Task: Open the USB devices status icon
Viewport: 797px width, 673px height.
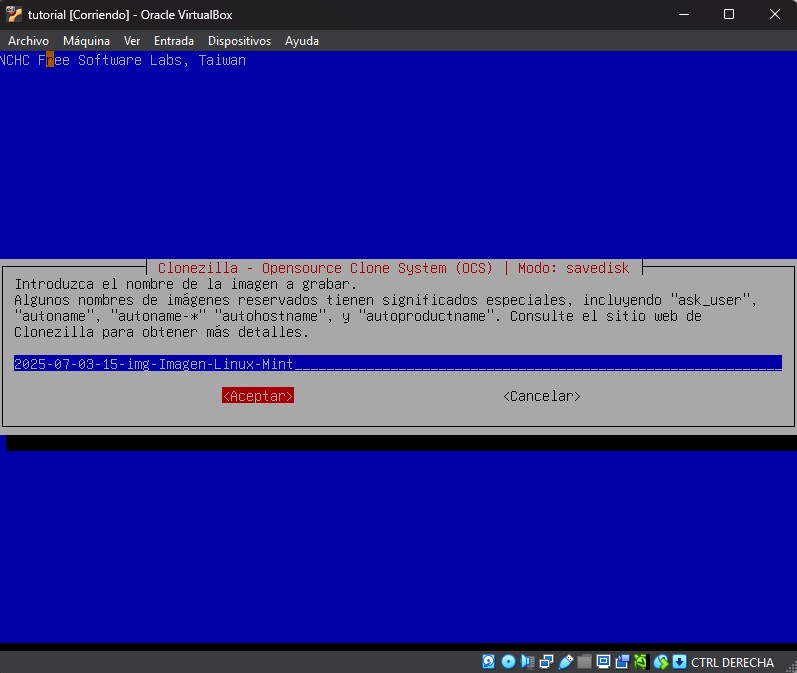Action: [x=566, y=661]
